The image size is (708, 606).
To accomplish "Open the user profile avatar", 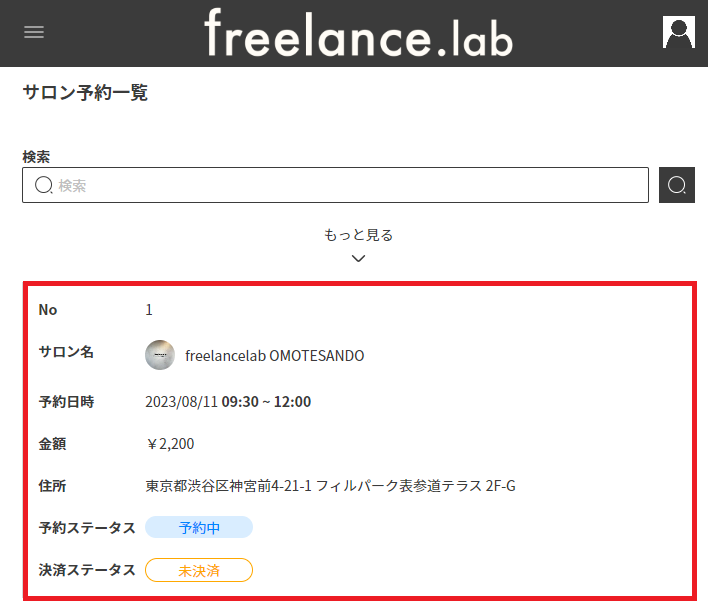I will (678, 32).
